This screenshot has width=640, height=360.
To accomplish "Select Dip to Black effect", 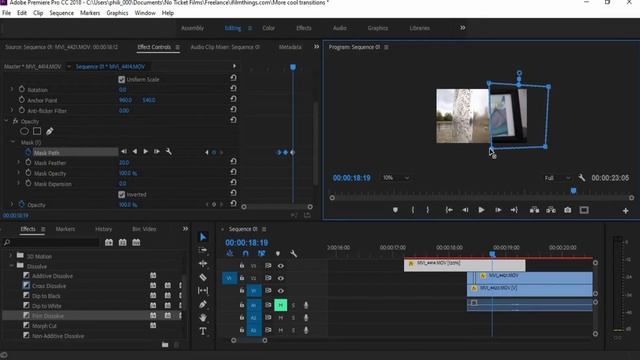I will tap(46, 296).
